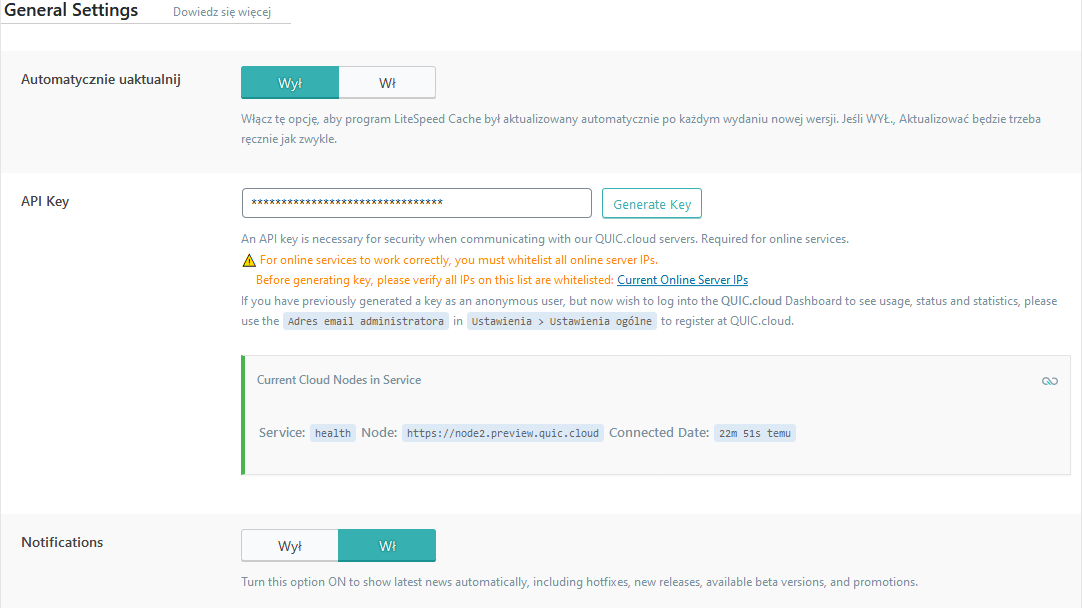Click the link icon in Cloud Nodes box

coord(1050,381)
